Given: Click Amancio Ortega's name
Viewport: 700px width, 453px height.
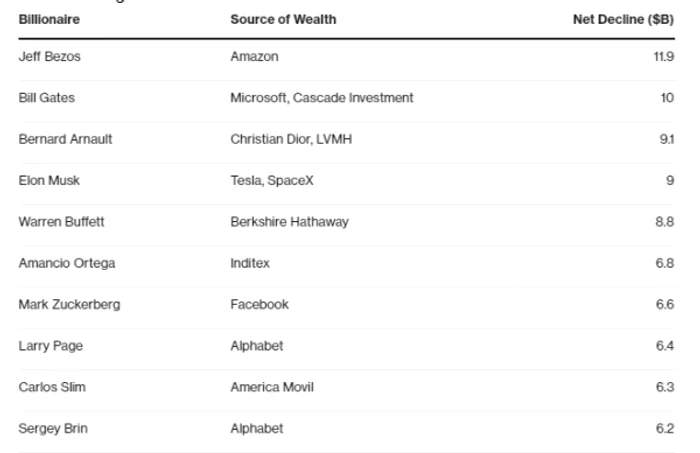Looking at the screenshot, I should coord(67,263).
